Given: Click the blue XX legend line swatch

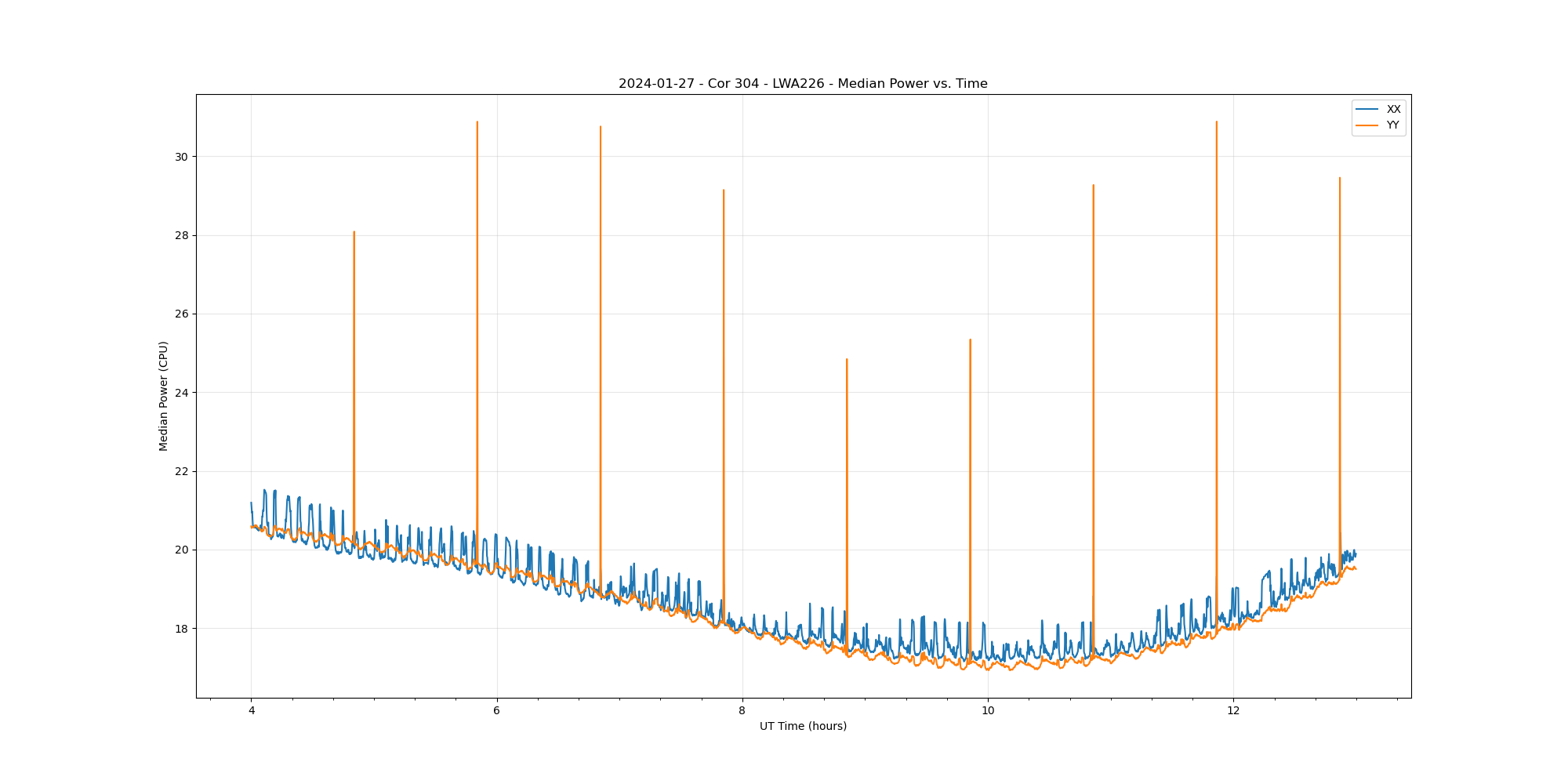Looking at the screenshot, I should 1367,110.
